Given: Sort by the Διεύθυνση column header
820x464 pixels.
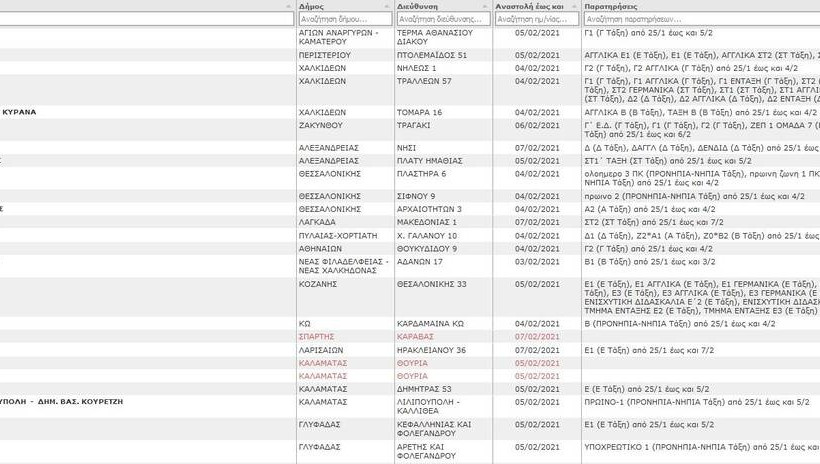Looking at the screenshot, I should pyautogui.click(x=420, y=6).
